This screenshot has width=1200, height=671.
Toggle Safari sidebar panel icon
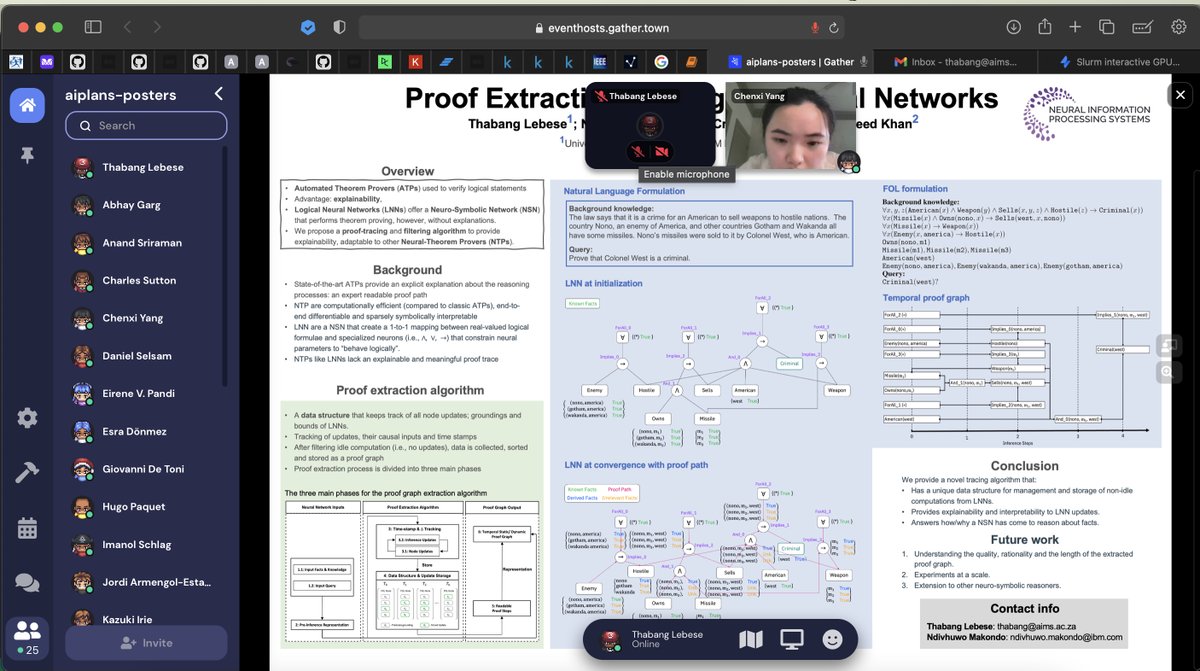pos(93,27)
